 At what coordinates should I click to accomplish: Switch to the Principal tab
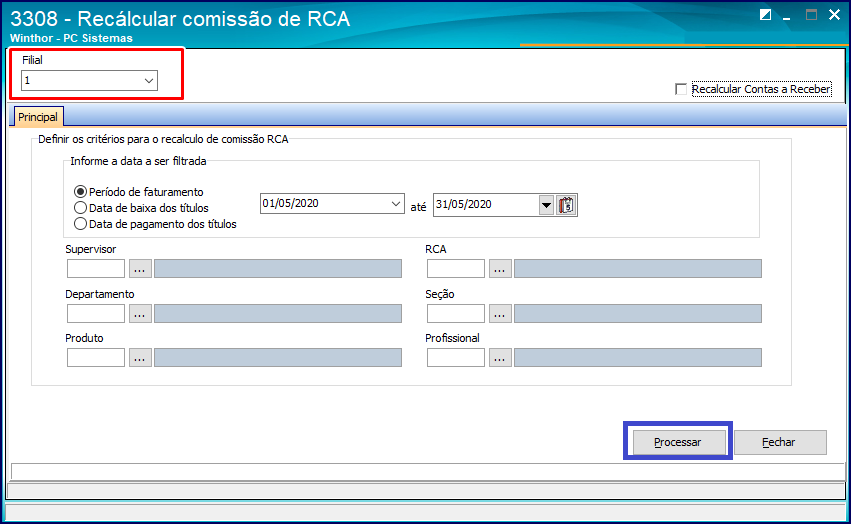(x=37, y=117)
